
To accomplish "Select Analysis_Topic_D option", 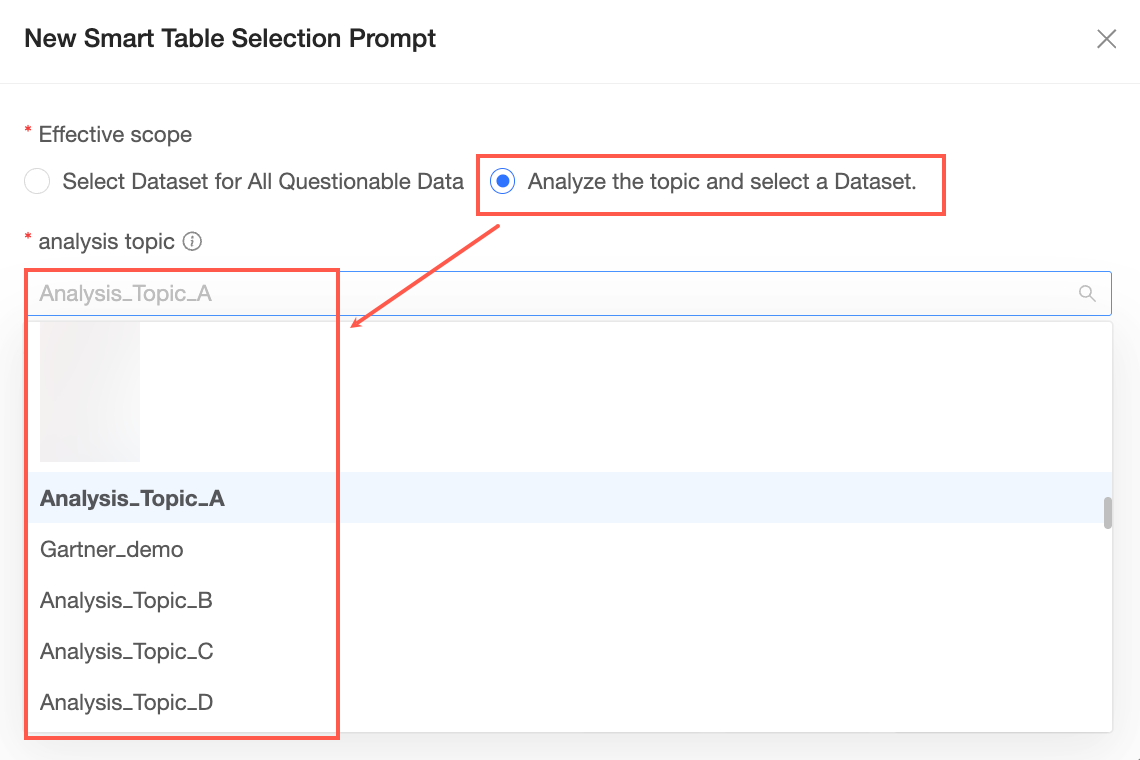I will click(x=569, y=702).
